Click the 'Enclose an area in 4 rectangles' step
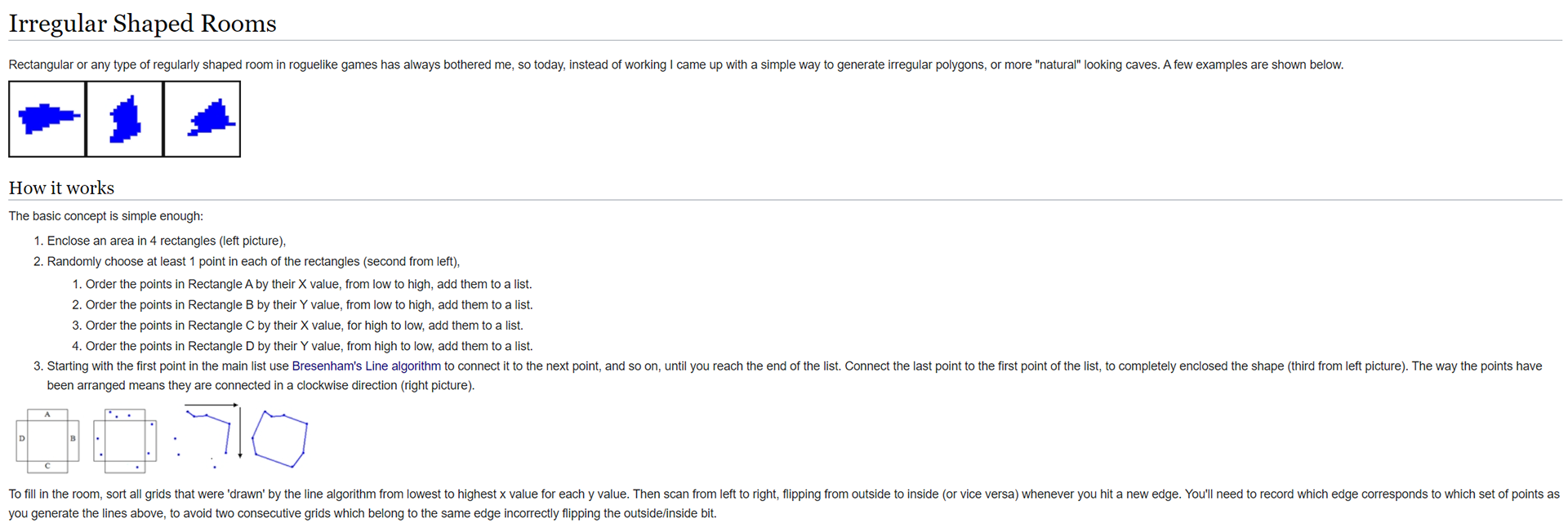Viewport: 1568px width, 523px height. pos(167,242)
